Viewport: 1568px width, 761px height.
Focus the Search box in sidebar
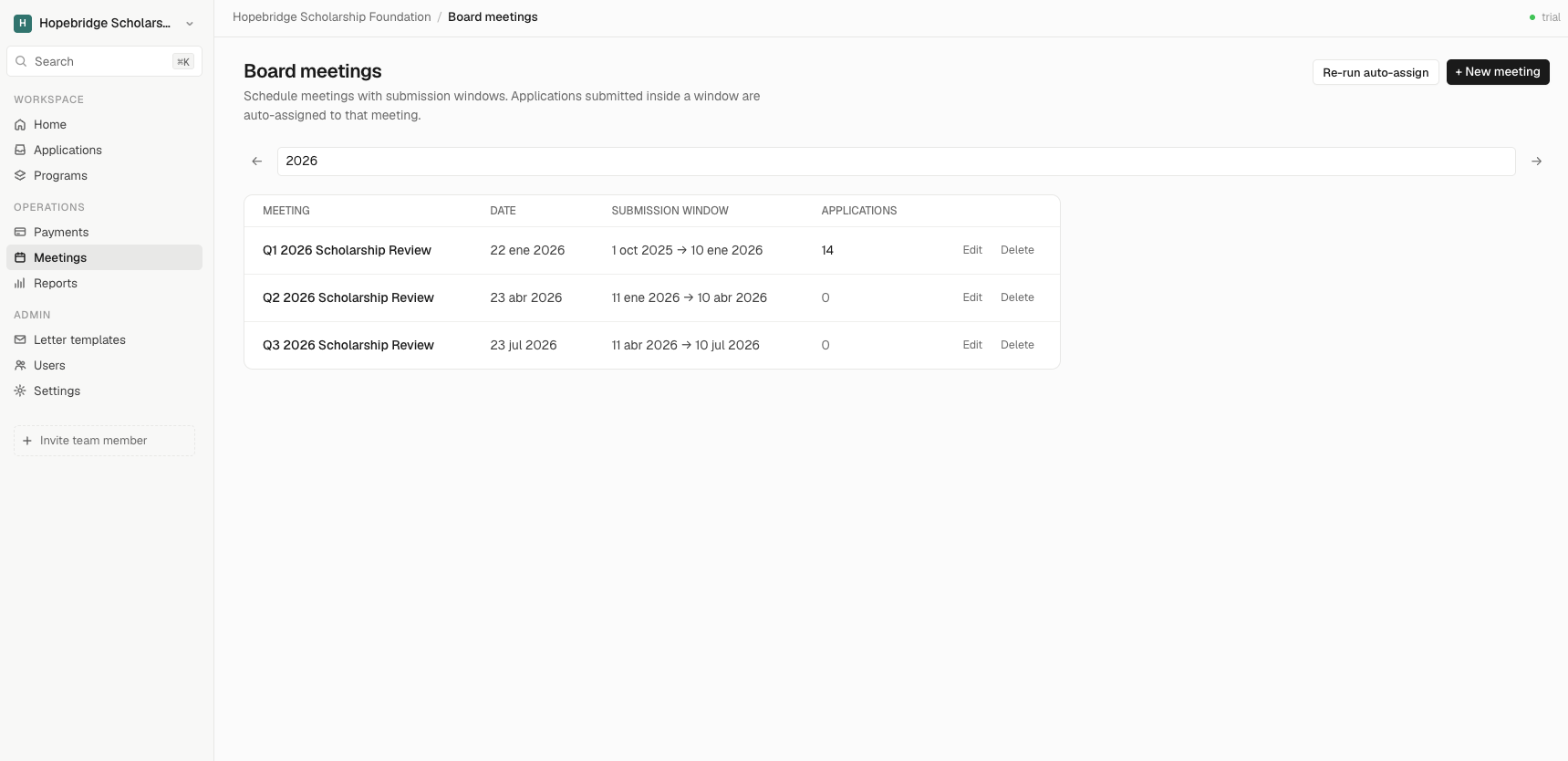pyautogui.click(x=104, y=61)
